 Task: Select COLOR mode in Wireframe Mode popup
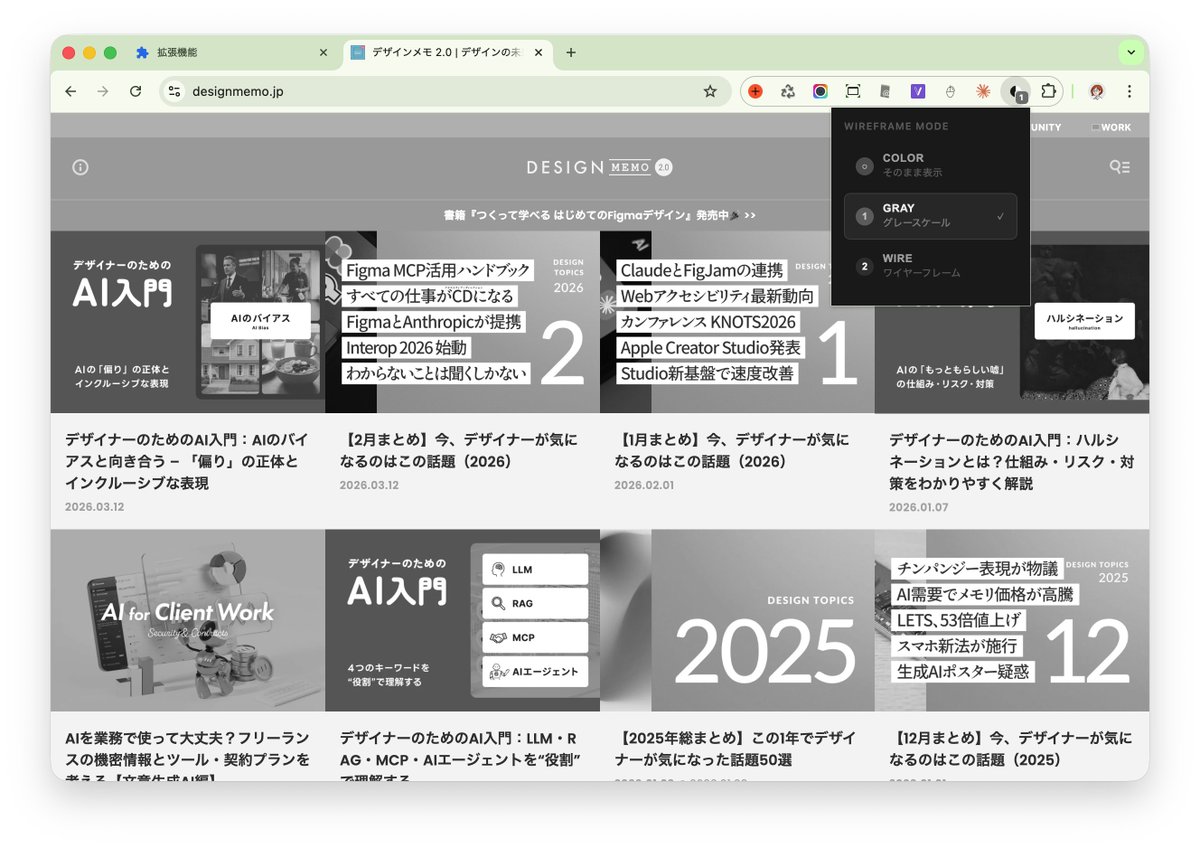coord(930,165)
